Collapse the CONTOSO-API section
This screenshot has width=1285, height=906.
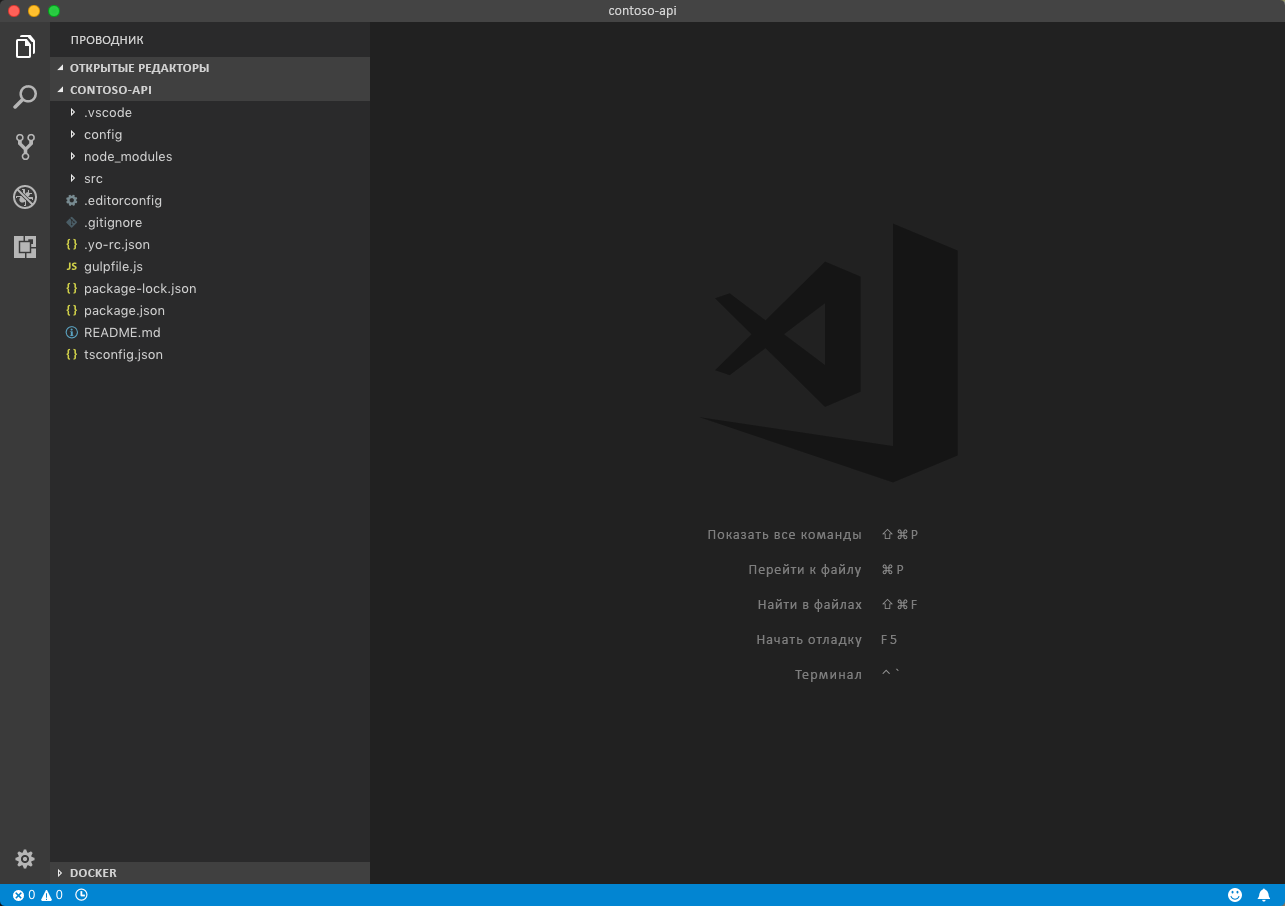pos(110,90)
